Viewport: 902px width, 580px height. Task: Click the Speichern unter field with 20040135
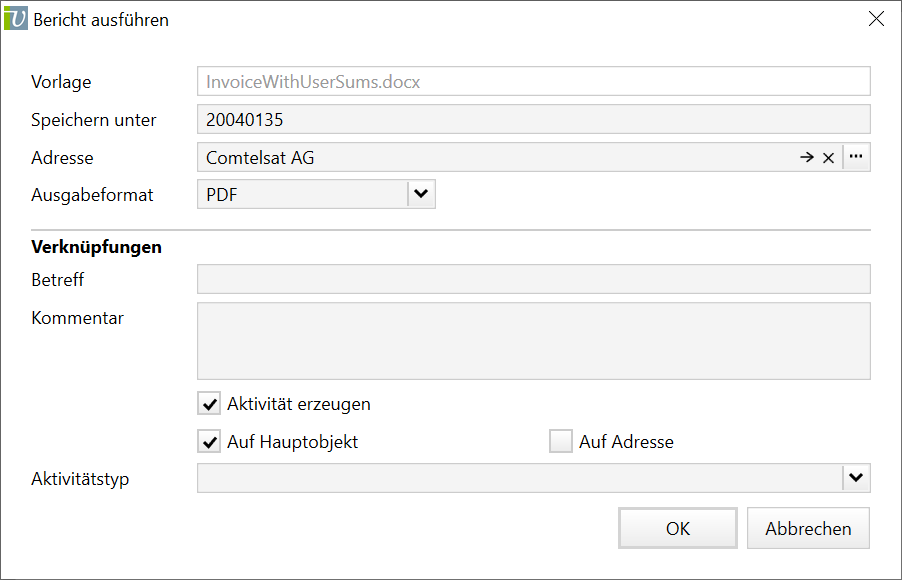pyautogui.click(x=533, y=120)
